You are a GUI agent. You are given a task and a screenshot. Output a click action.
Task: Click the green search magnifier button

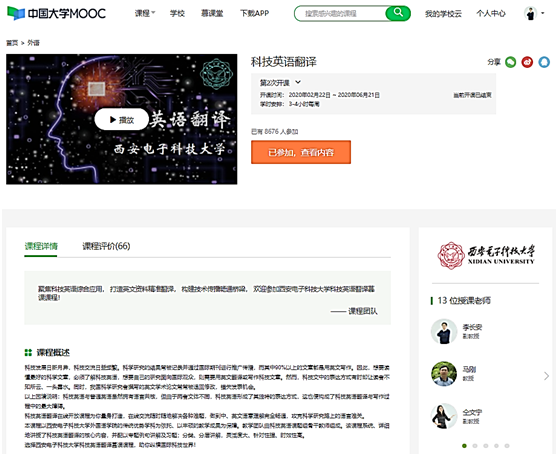(398, 13)
